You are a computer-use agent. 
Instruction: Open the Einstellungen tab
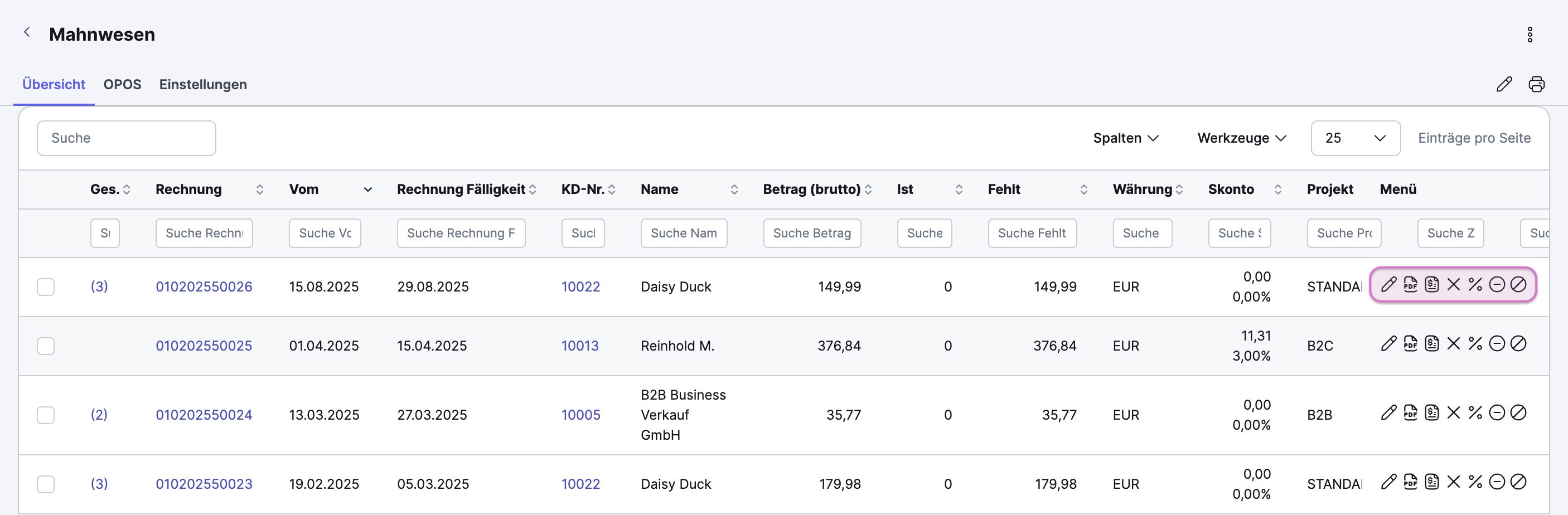(203, 84)
